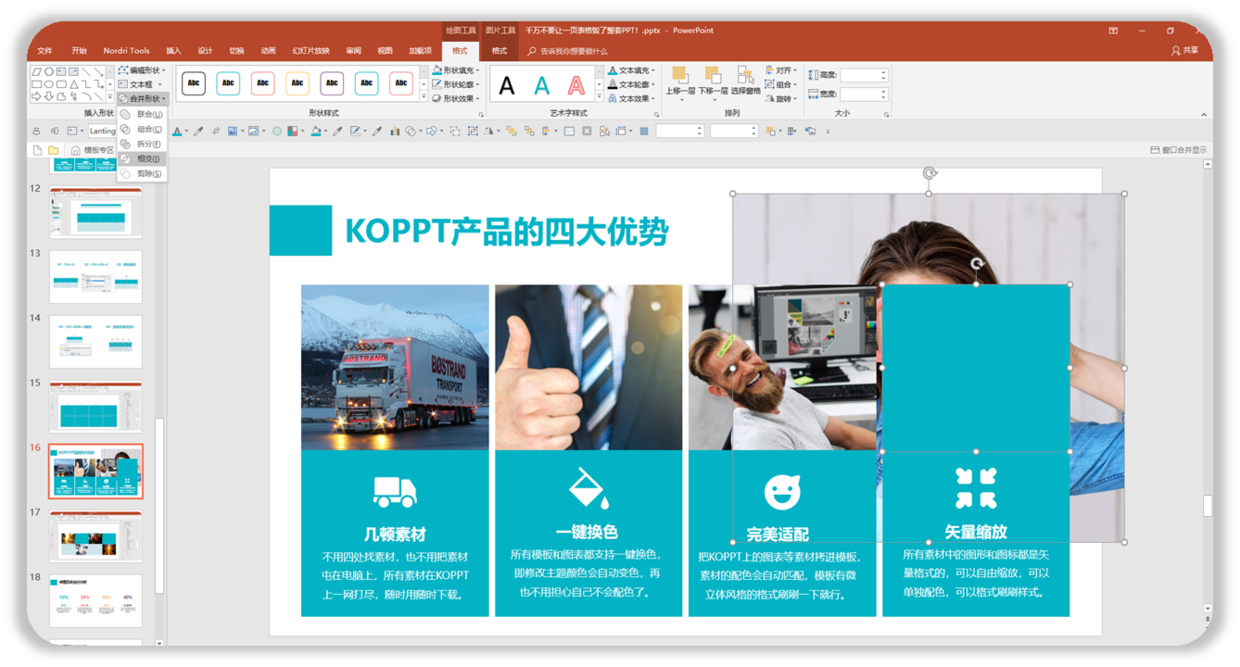Click paint bucket icon above 一键换色
The image size is (1240, 667).
(588, 488)
